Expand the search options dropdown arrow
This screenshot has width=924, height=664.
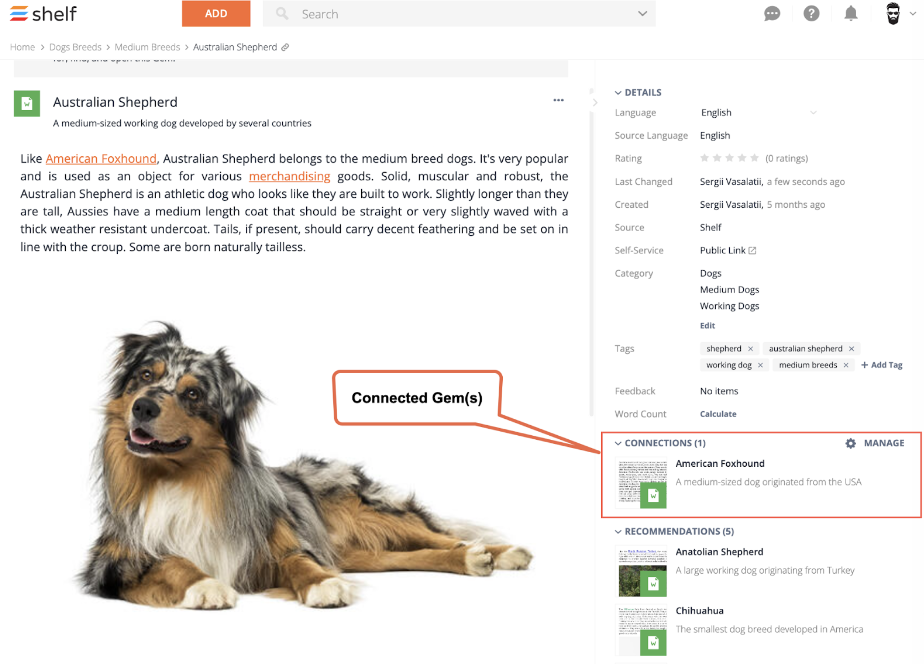click(642, 14)
